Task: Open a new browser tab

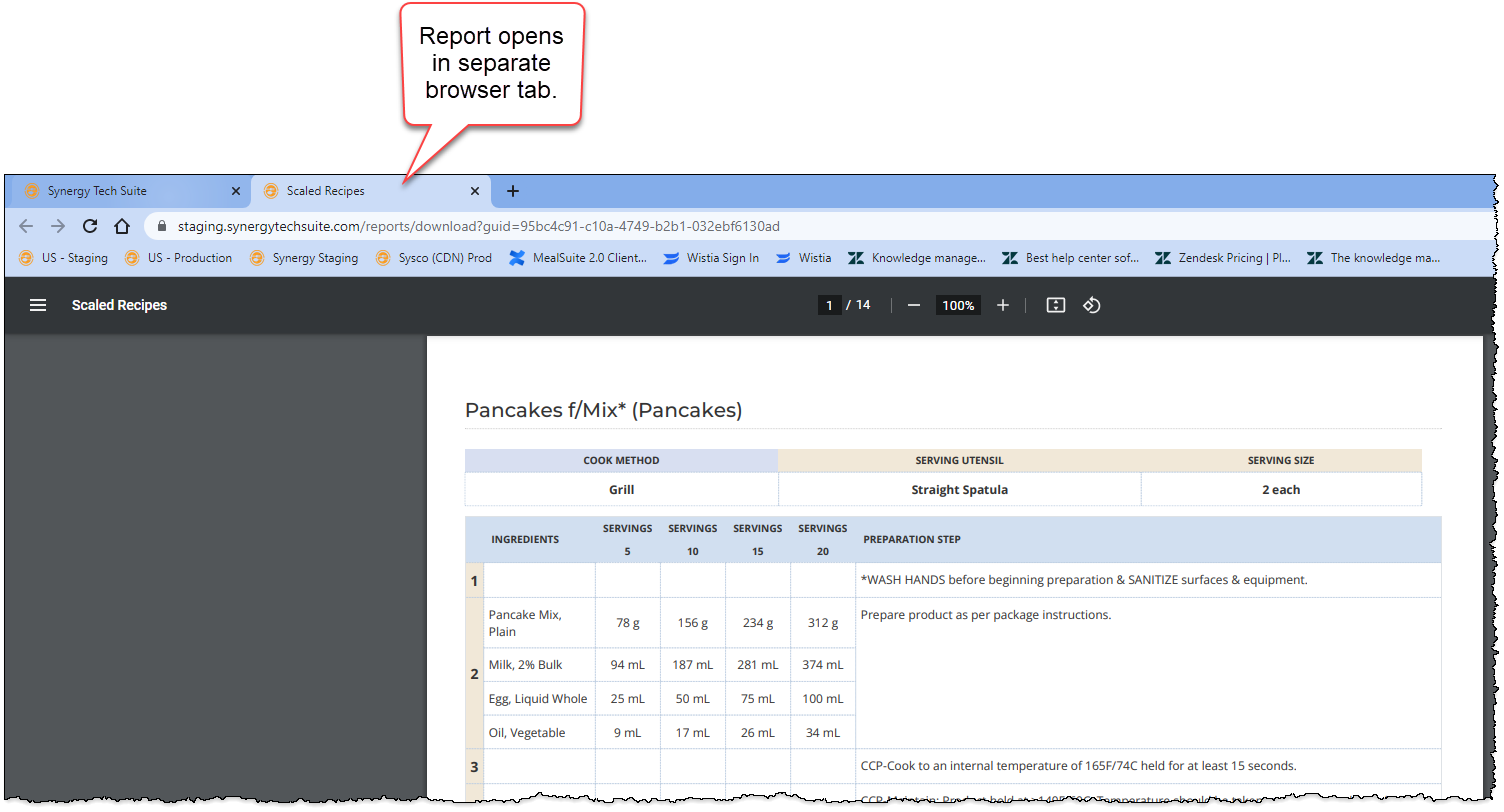Action: click(x=513, y=191)
